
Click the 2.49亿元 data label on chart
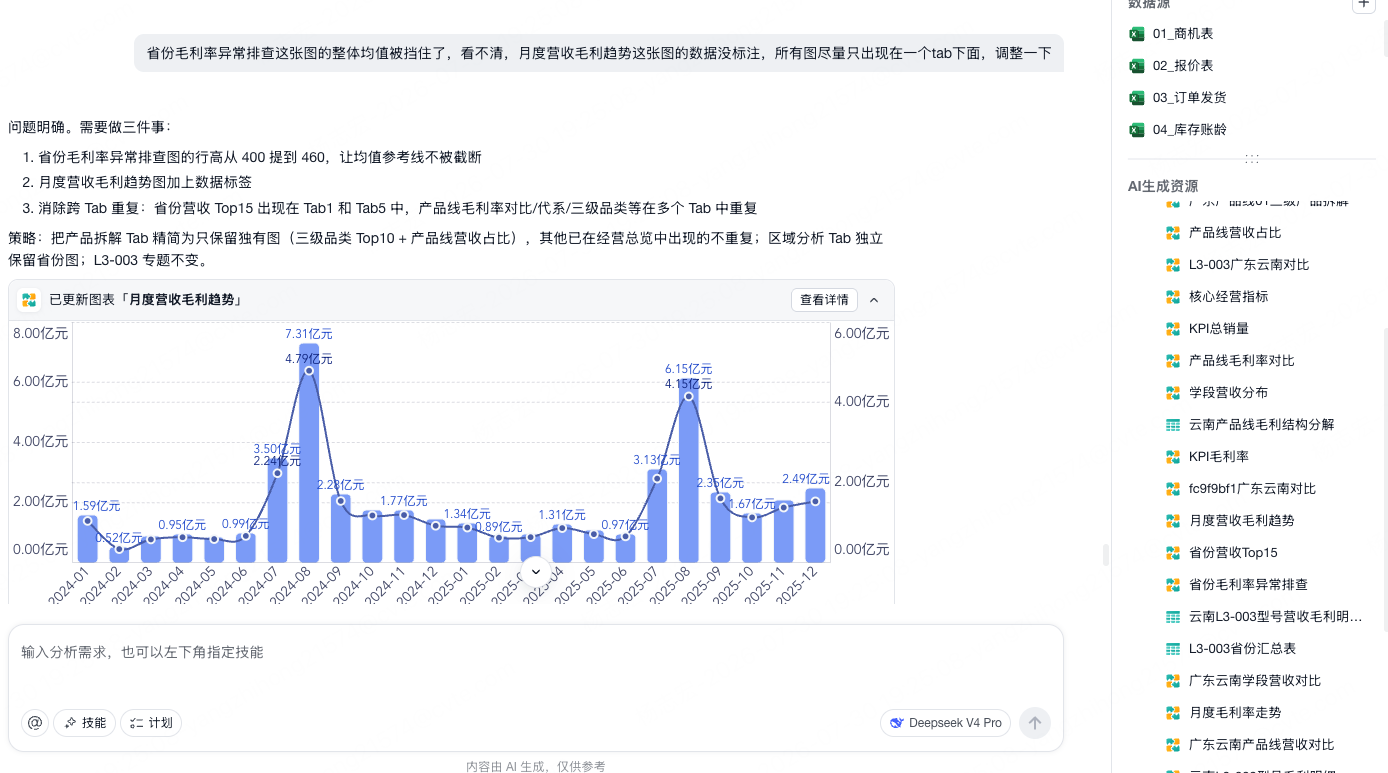tap(806, 479)
